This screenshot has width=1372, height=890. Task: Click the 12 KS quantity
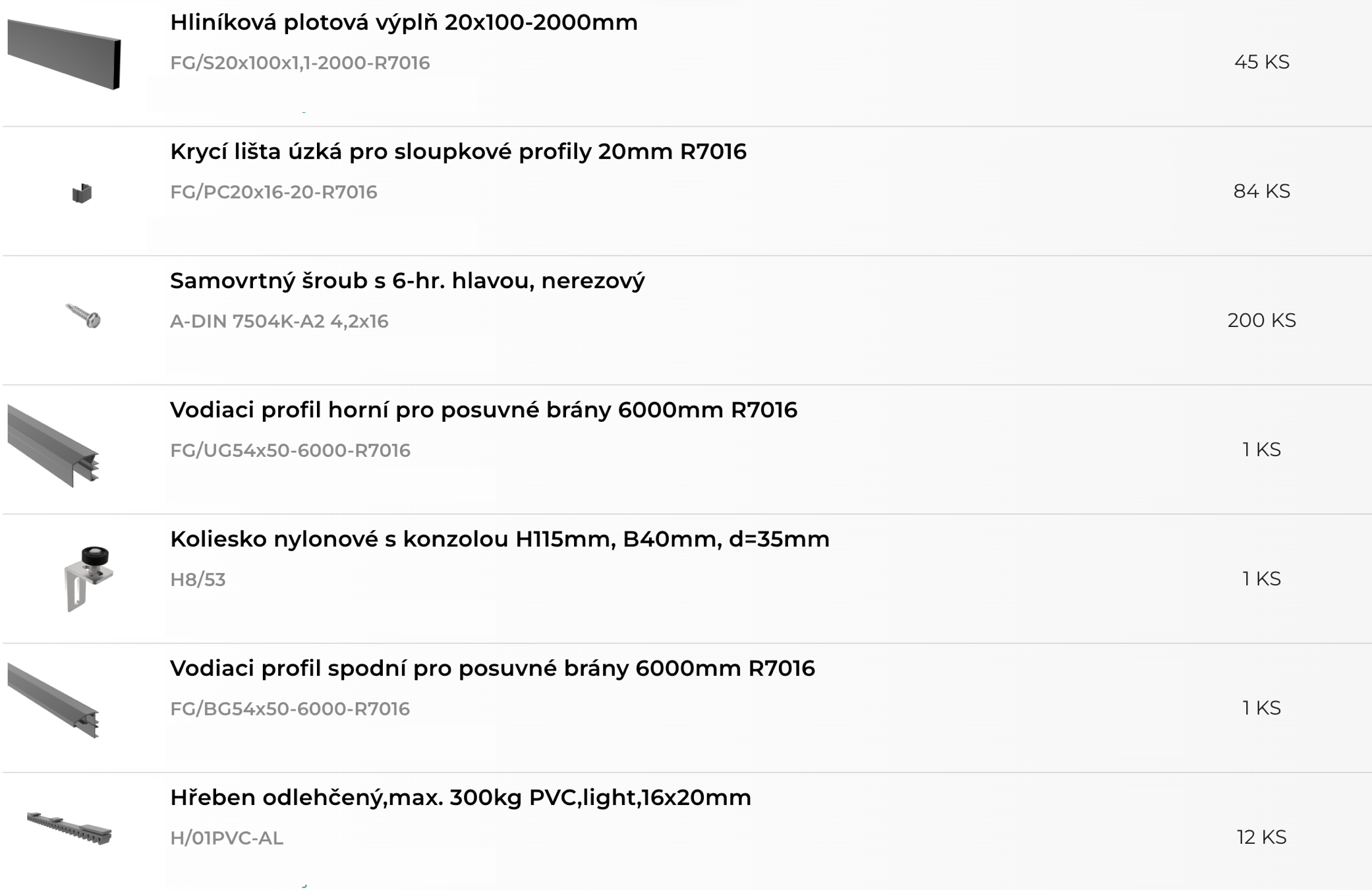click(x=1261, y=837)
